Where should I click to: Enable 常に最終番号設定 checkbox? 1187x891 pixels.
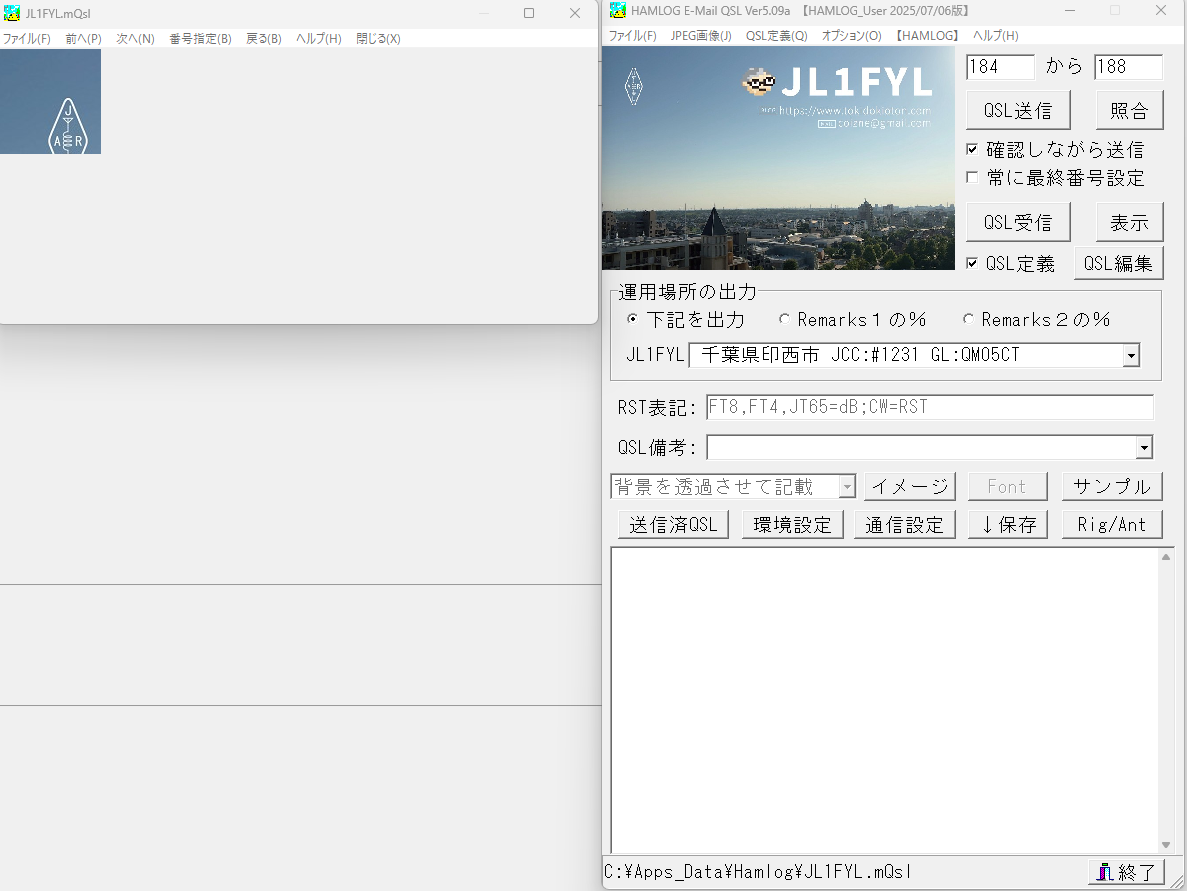point(973,178)
